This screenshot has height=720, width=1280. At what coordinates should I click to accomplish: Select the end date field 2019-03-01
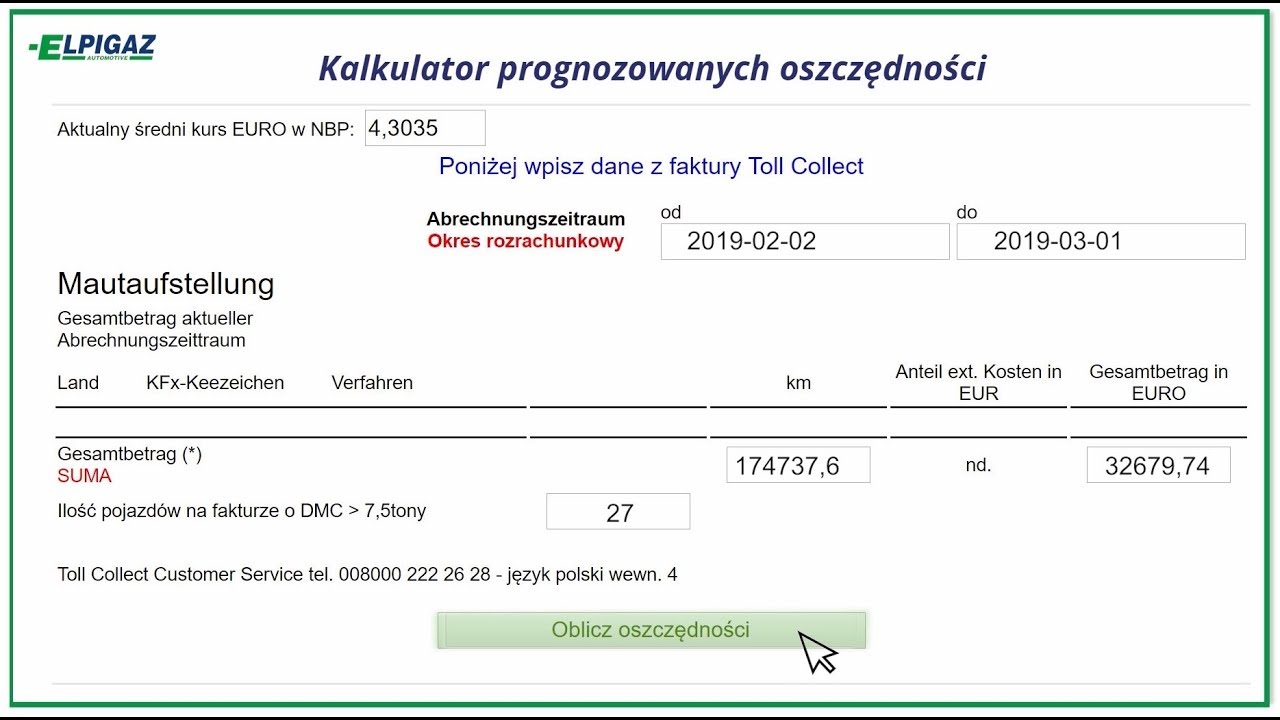pos(1101,241)
